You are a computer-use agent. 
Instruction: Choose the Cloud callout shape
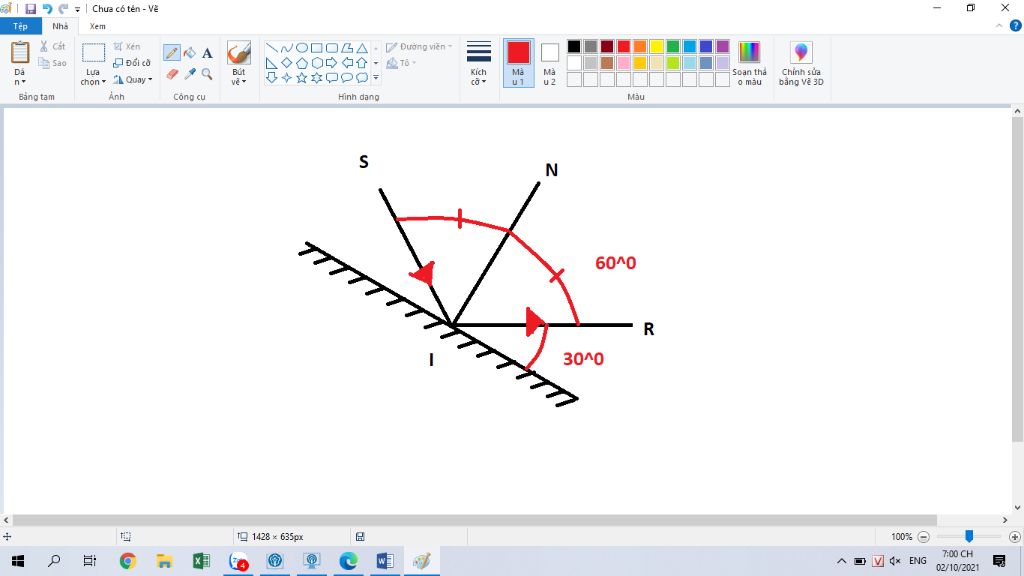[x=362, y=78]
